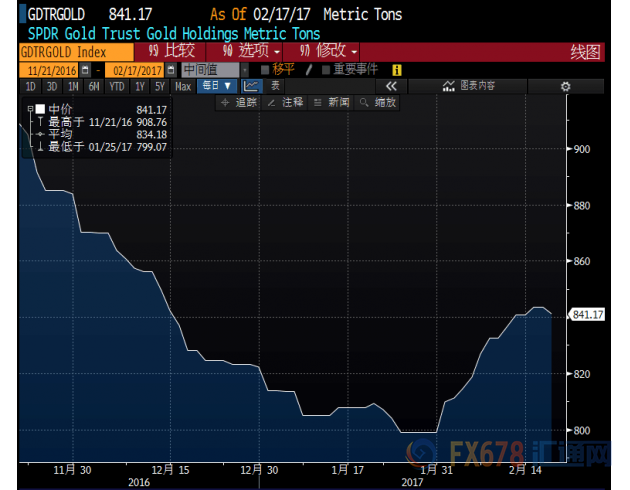Enable the 移平 moving average checkbox

pyautogui.click(x=265, y=70)
